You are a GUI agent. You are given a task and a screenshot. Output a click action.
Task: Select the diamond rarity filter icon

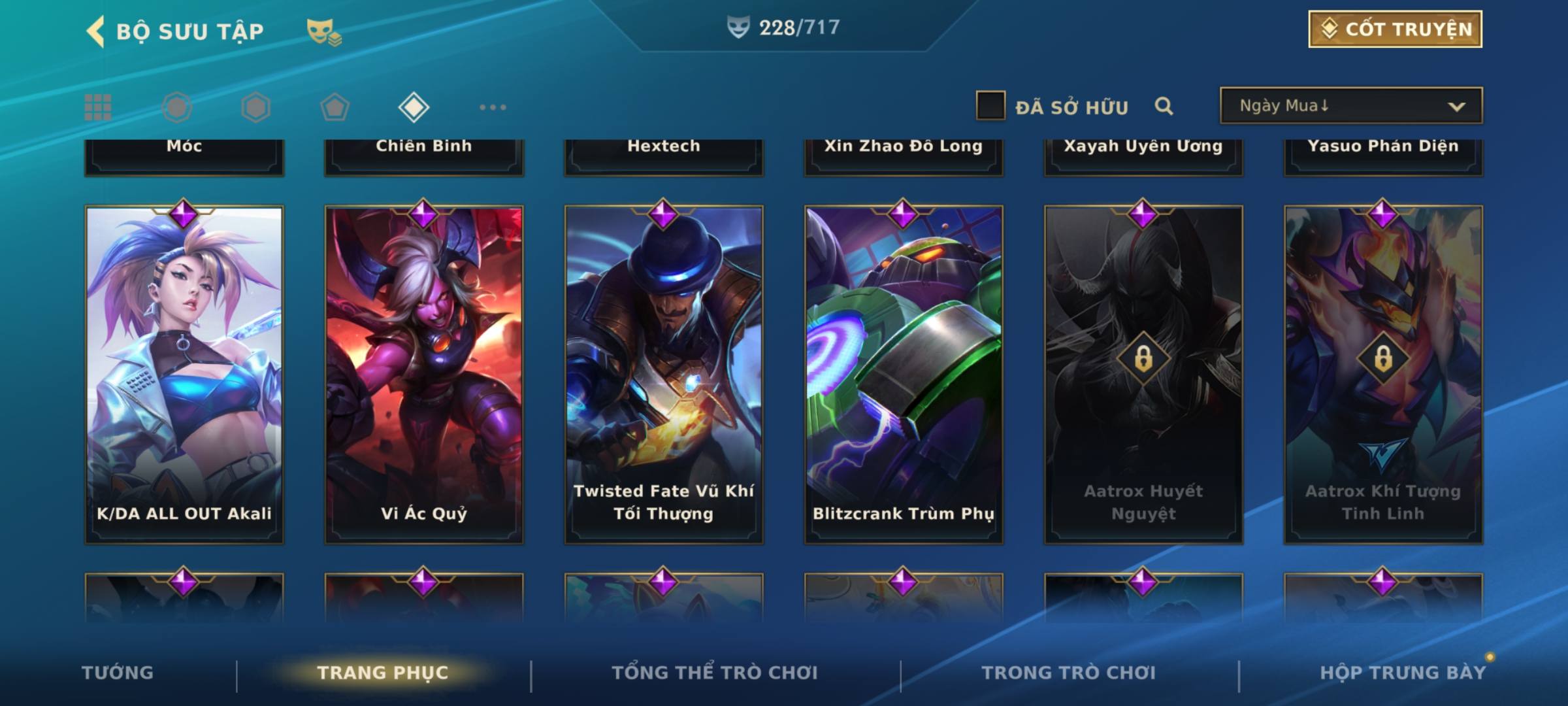coord(414,107)
